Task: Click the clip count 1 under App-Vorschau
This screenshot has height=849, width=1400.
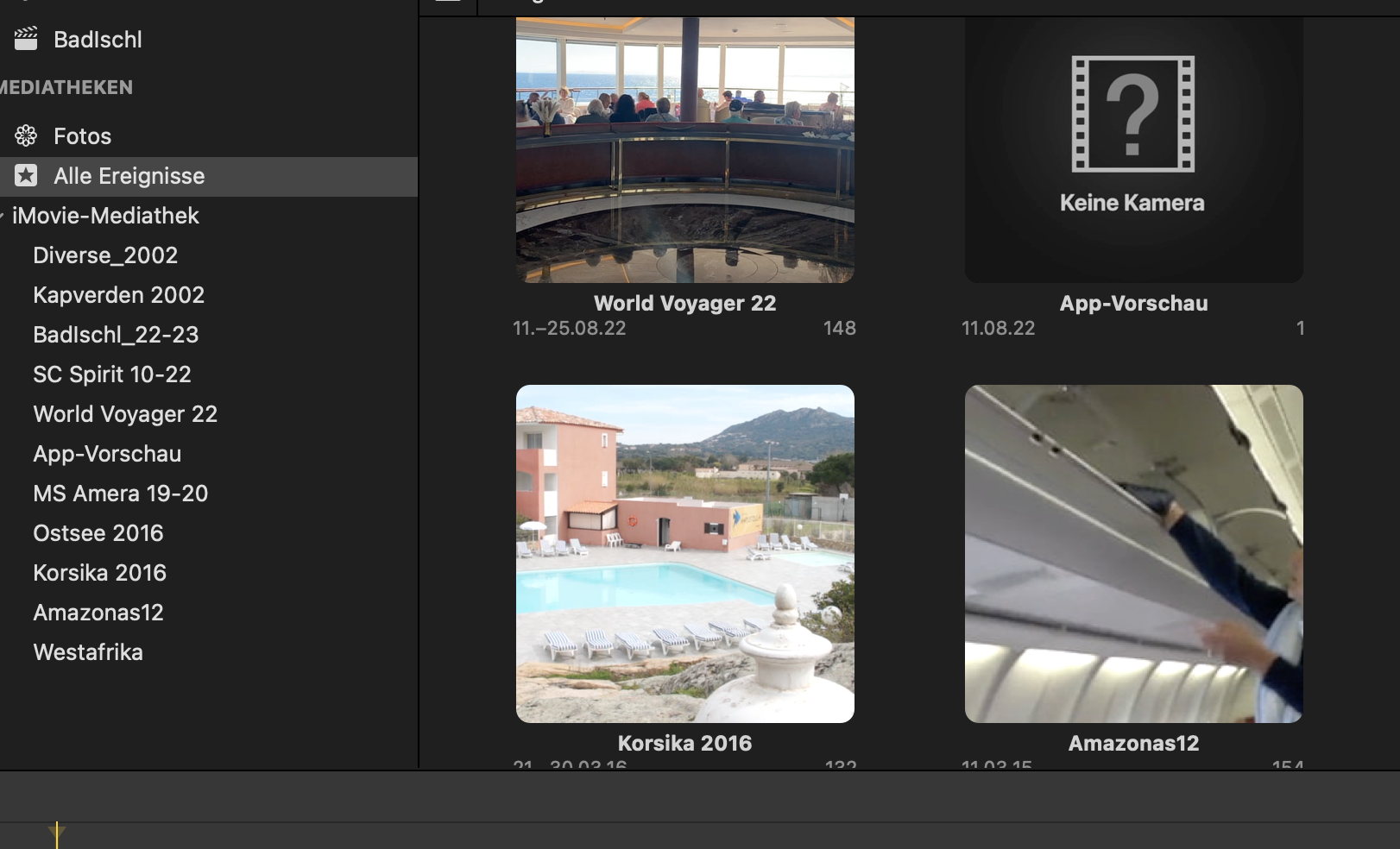Action: (1300, 328)
